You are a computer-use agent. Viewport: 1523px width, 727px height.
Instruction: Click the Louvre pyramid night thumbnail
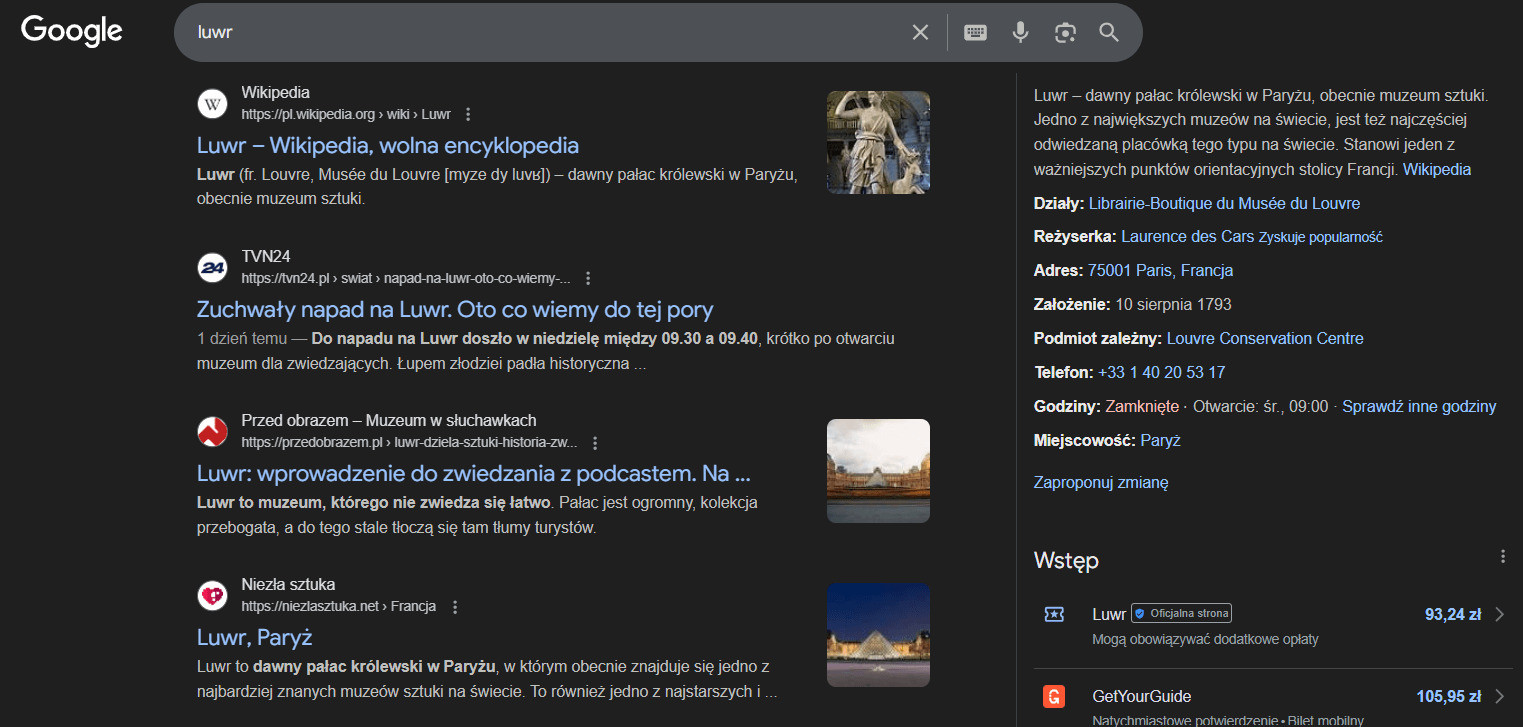(878, 635)
